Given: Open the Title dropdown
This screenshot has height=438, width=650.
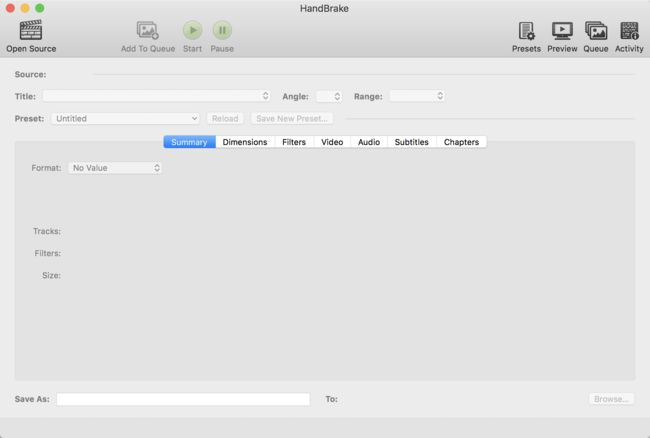Looking at the screenshot, I should click(x=157, y=96).
